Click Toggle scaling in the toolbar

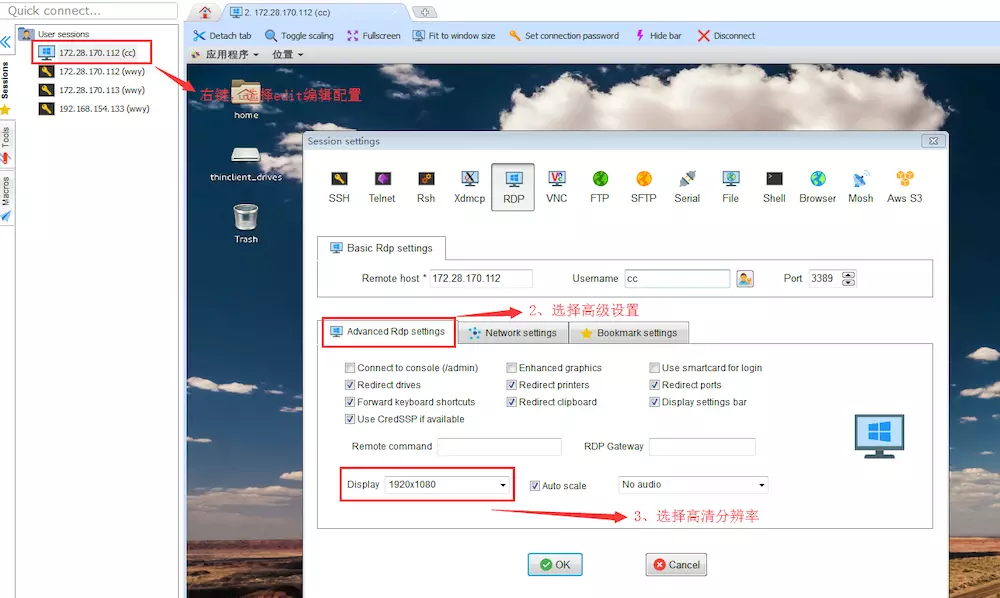(299, 36)
